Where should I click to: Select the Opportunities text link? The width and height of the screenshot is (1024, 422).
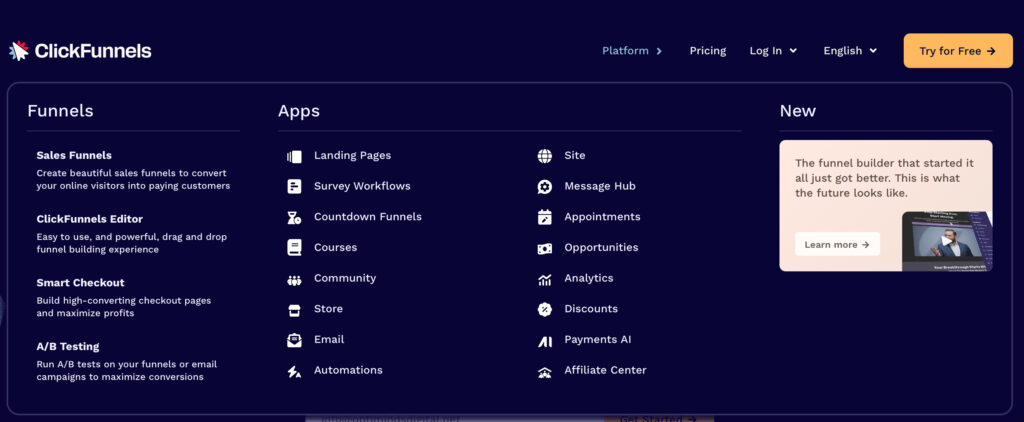[x=601, y=247]
